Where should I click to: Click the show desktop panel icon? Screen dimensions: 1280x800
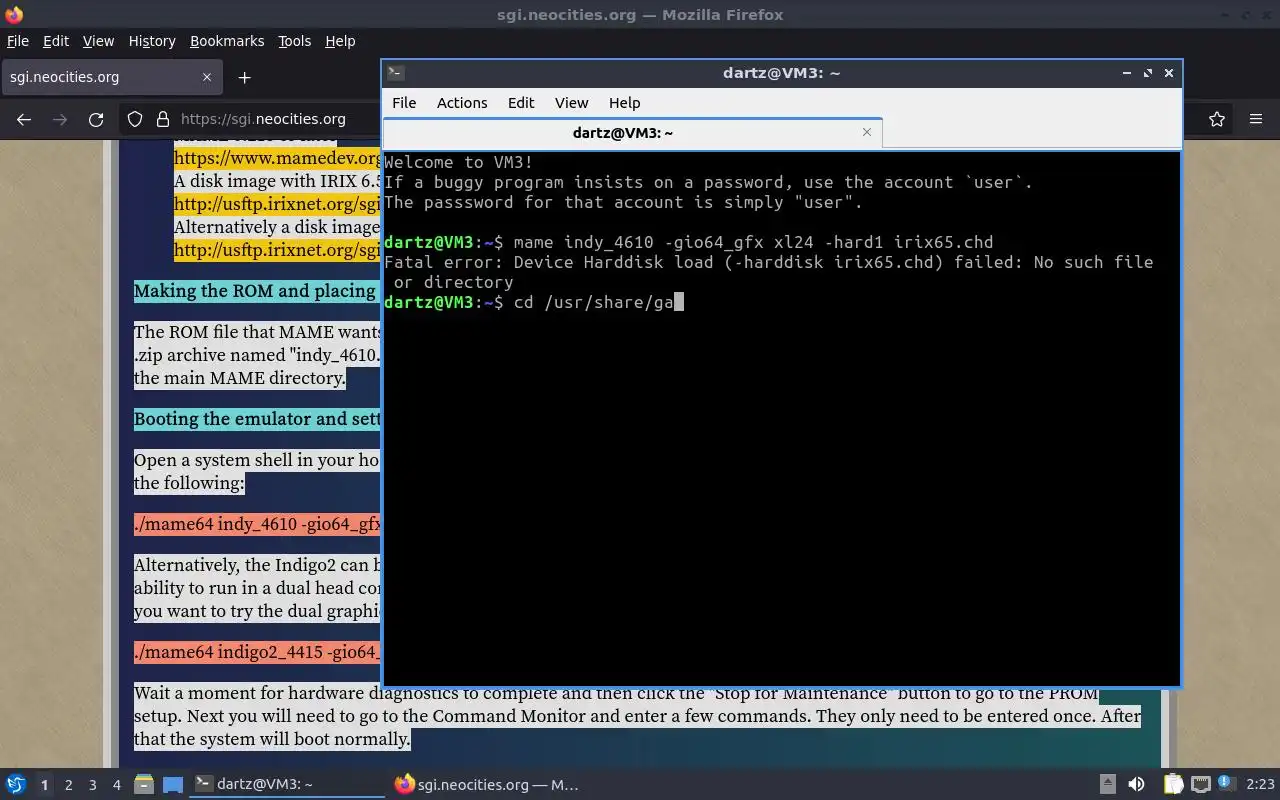tap(173, 785)
